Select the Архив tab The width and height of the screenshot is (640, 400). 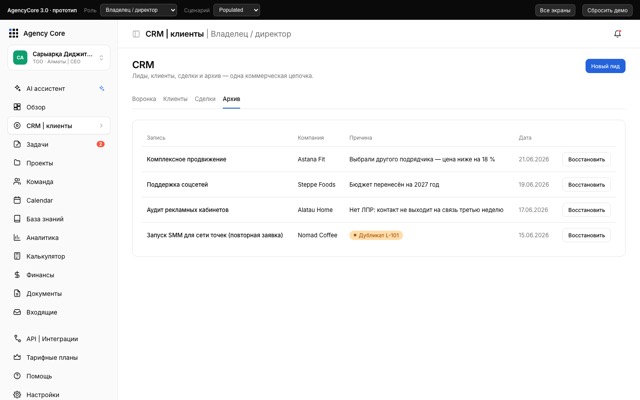point(231,99)
